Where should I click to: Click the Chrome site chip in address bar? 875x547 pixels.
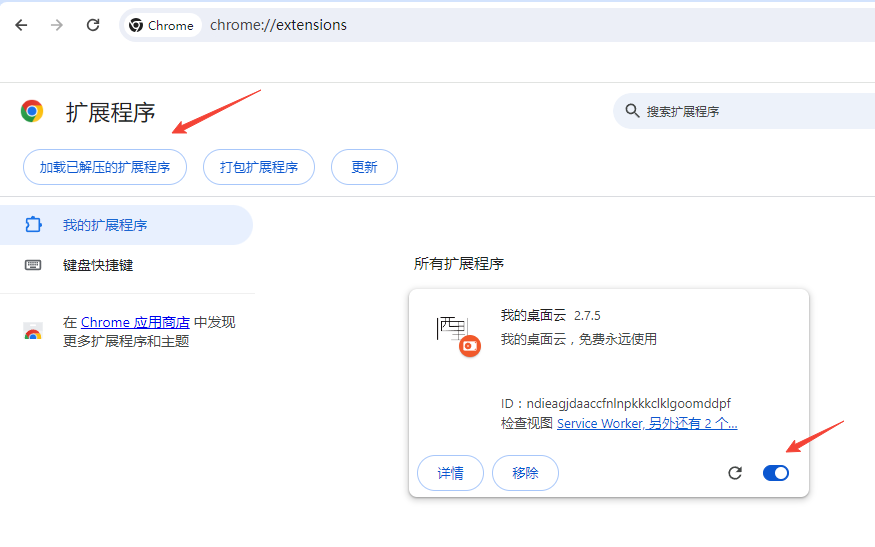click(x=162, y=25)
